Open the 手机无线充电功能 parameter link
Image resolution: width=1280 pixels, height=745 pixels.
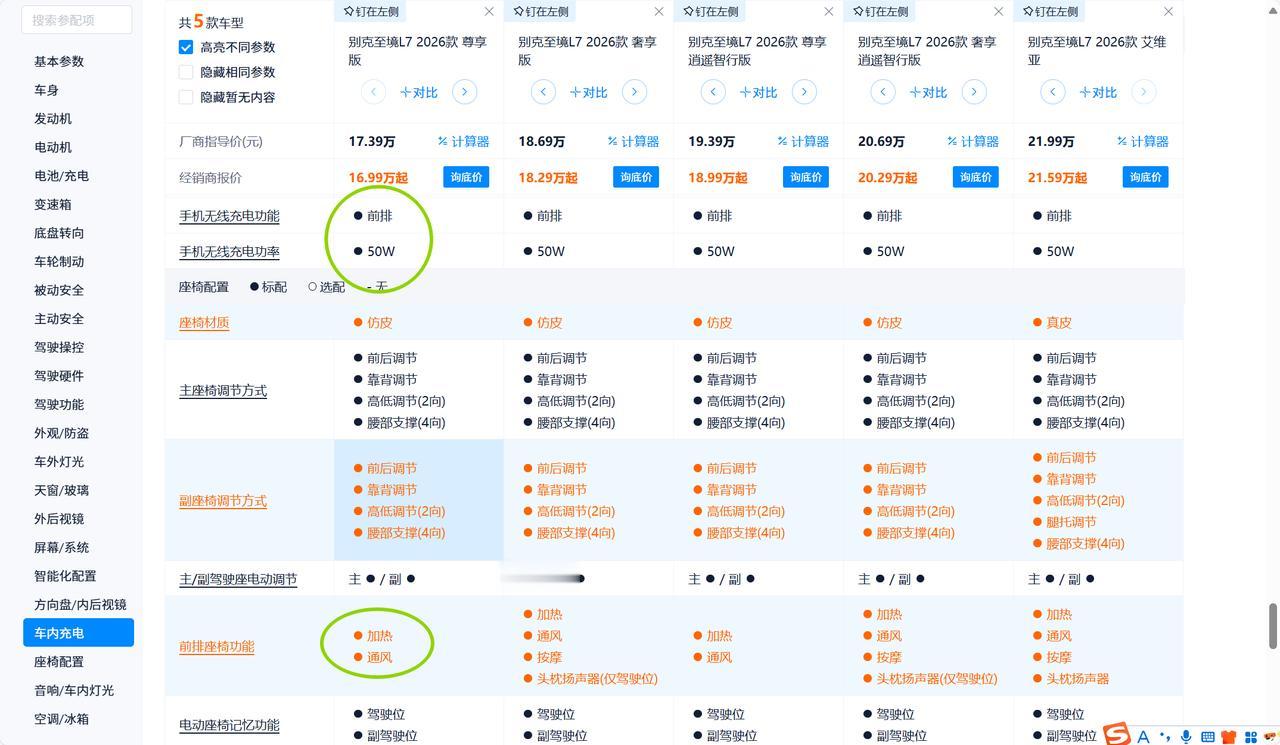click(229, 216)
